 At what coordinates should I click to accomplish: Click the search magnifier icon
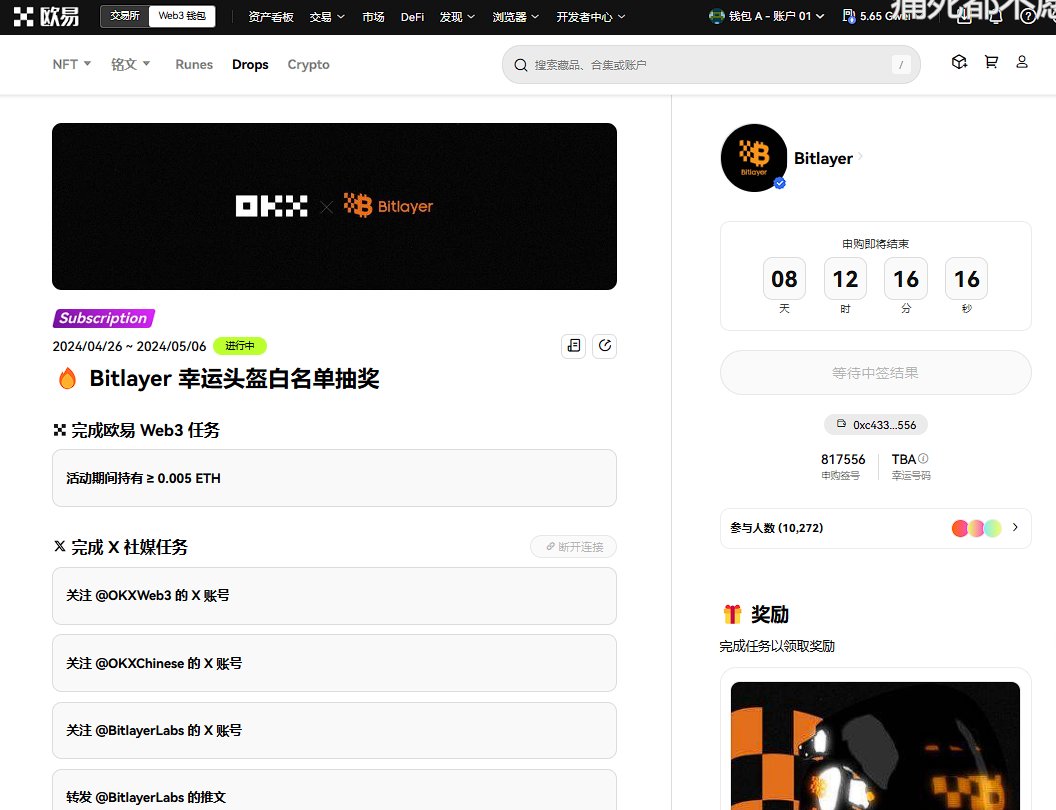tap(521, 65)
